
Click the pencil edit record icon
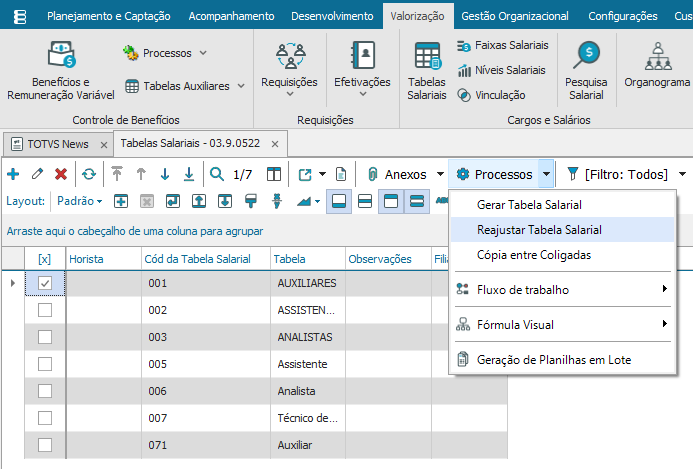tap(37, 174)
